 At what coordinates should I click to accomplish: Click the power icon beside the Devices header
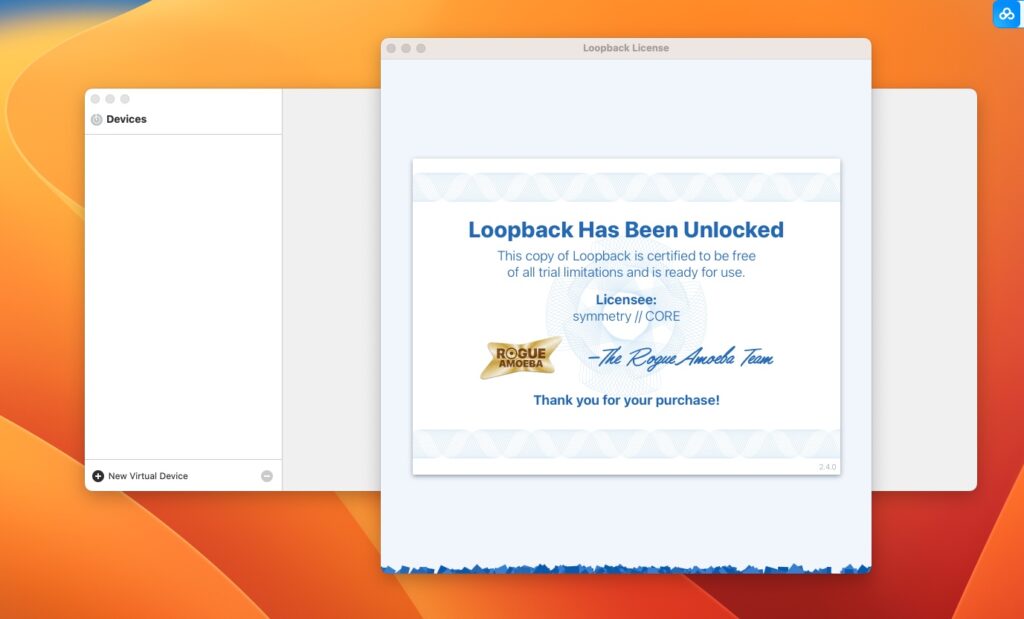[96, 119]
